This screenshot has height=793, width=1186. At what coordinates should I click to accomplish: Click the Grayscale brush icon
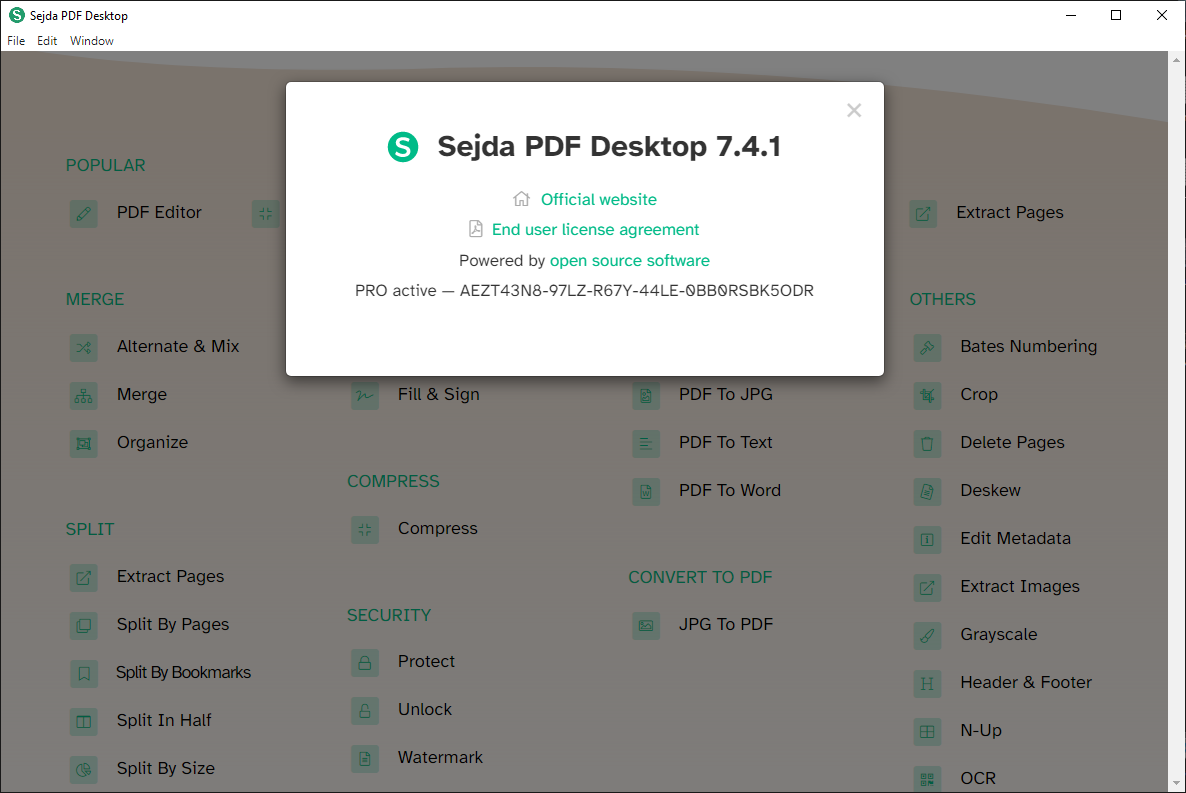tap(927, 636)
